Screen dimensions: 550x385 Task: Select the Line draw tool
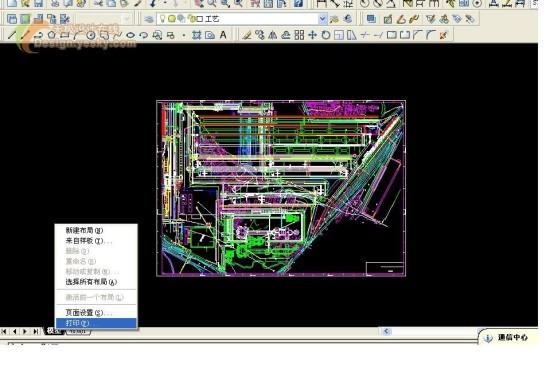(x=12, y=35)
